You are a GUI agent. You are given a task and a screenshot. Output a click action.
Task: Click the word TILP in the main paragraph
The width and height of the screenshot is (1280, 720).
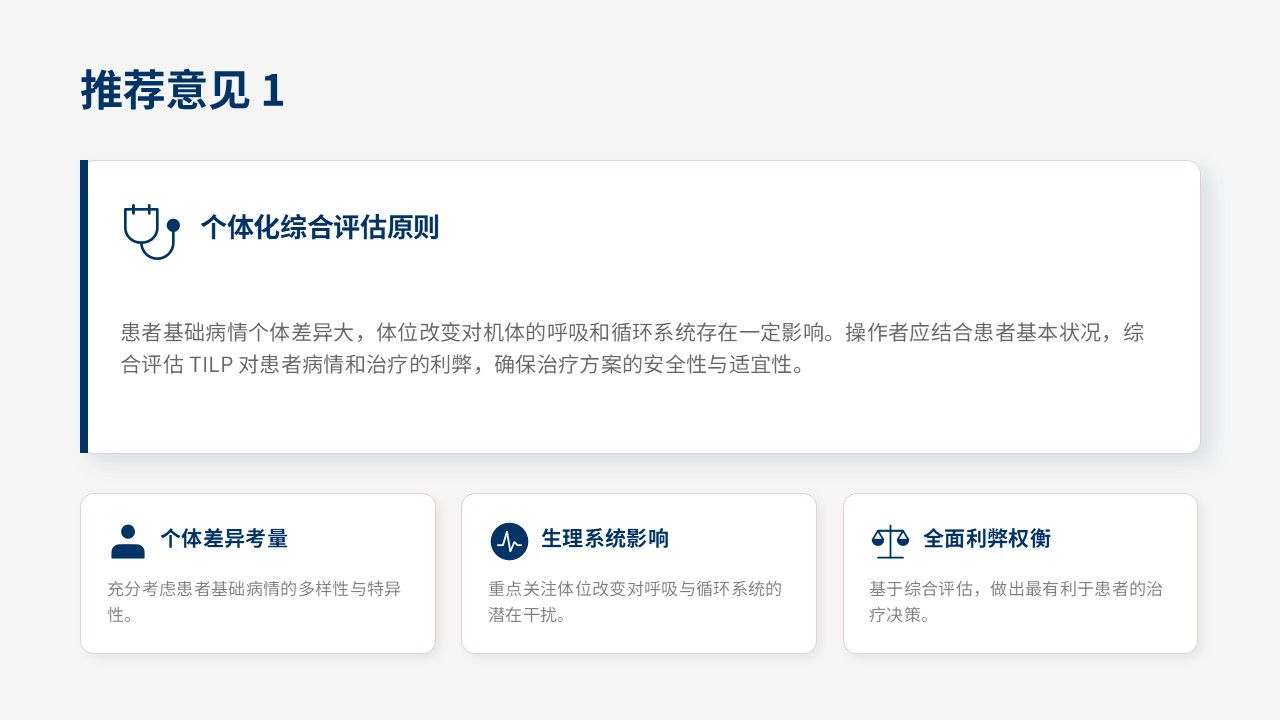click(x=211, y=365)
